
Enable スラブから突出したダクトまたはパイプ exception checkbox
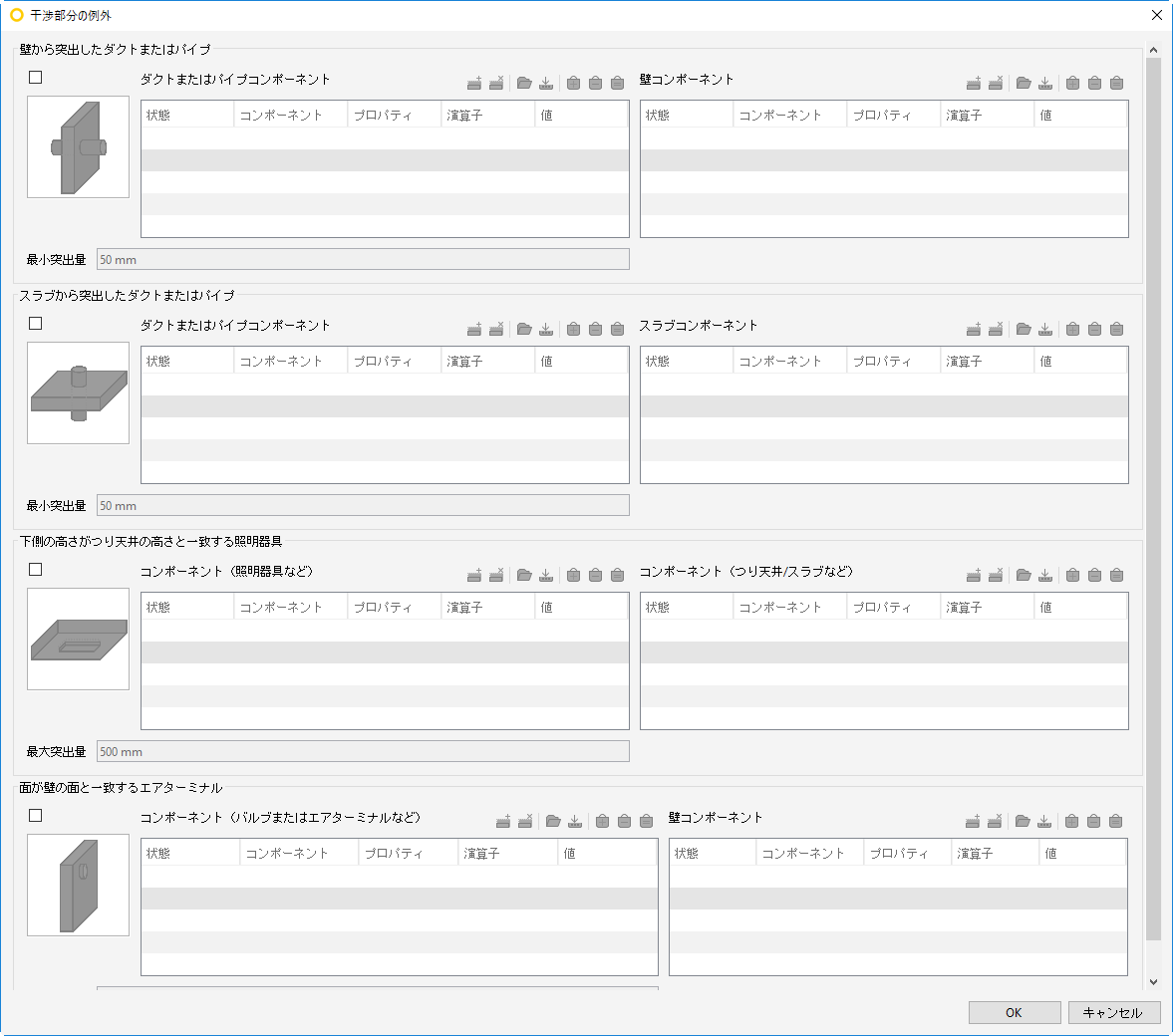[35, 323]
